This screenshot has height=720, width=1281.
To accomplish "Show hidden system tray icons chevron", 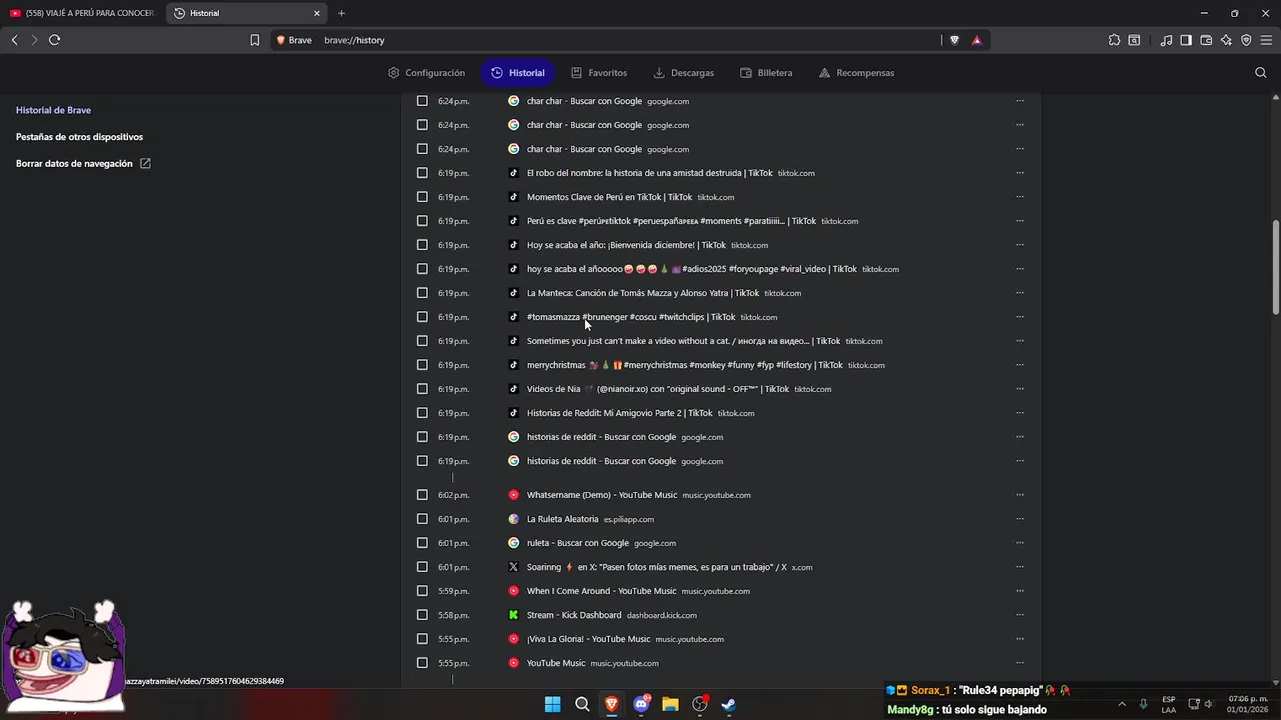I will (x=1121, y=704).
